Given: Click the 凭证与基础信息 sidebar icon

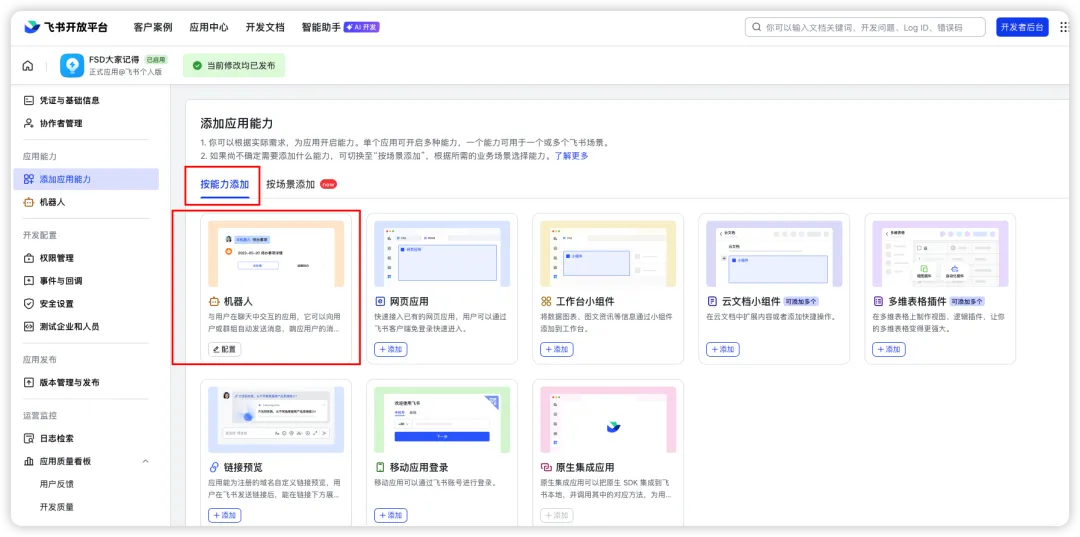Looking at the screenshot, I should [x=28, y=101].
